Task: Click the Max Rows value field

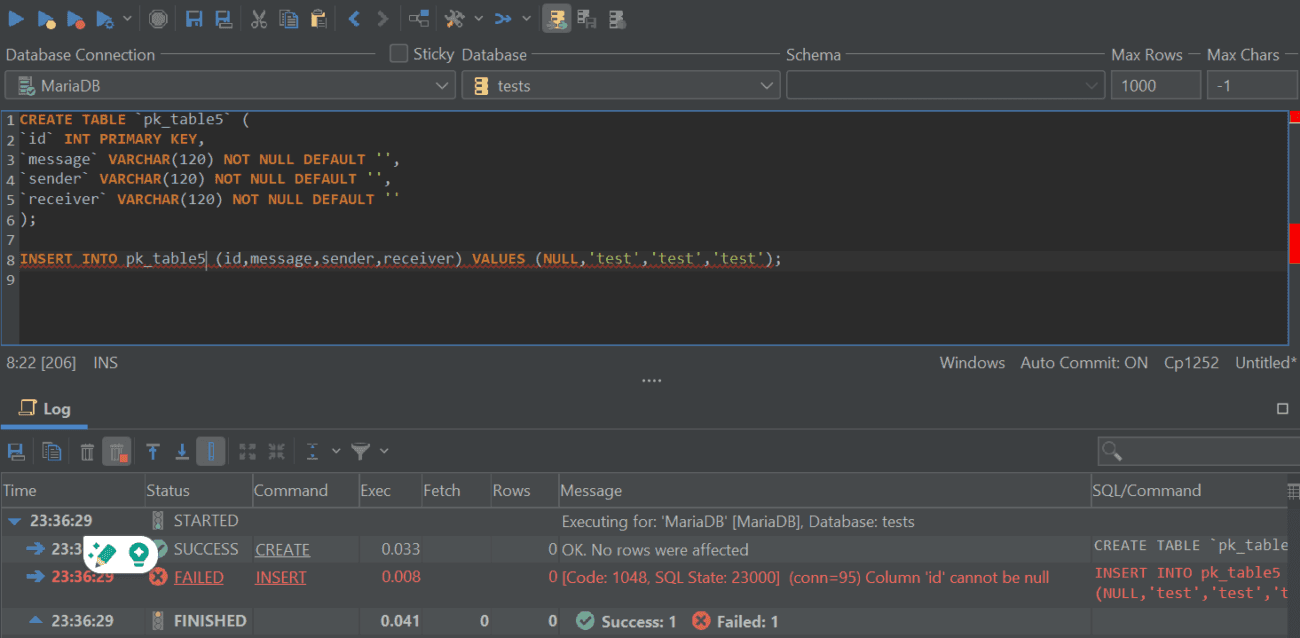Action: [1155, 85]
